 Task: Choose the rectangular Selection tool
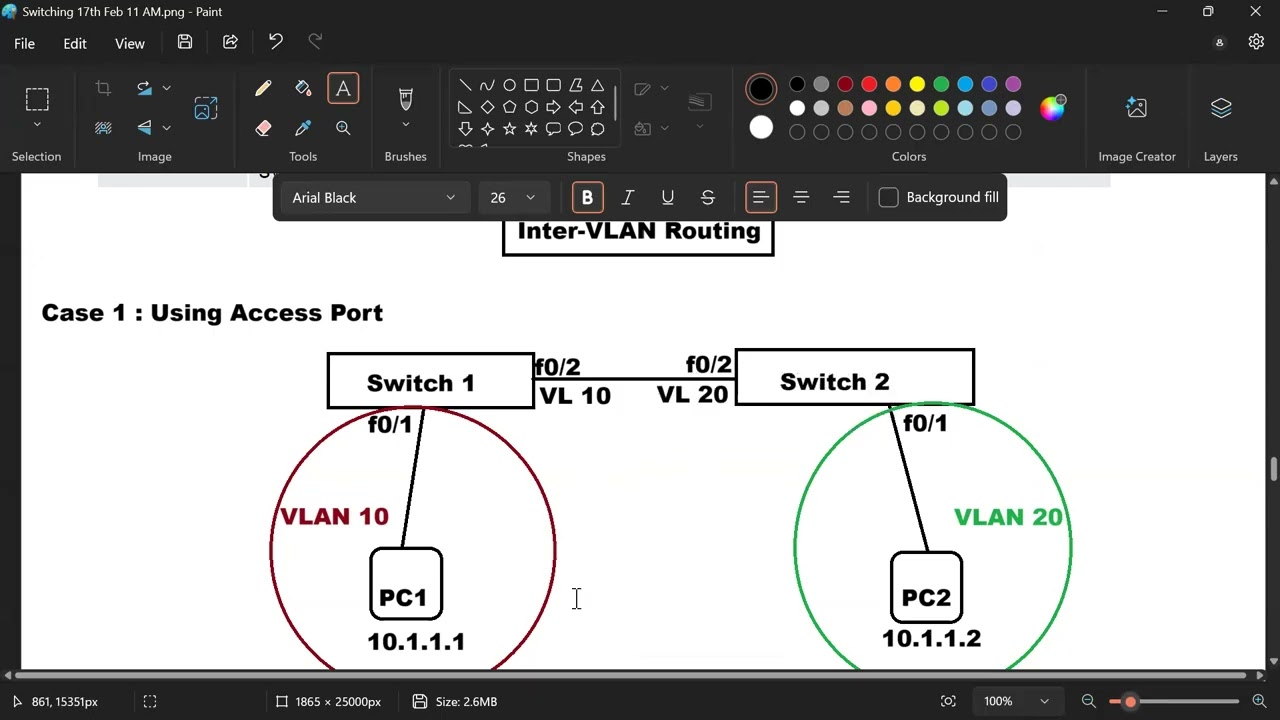coord(37,99)
